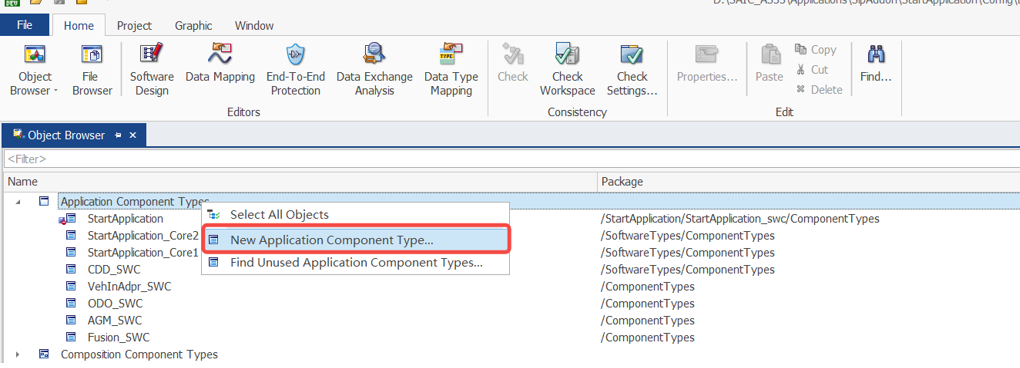Choose Find Unused Application Component Types
Screen dimensions: 1020x368
click(355, 263)
